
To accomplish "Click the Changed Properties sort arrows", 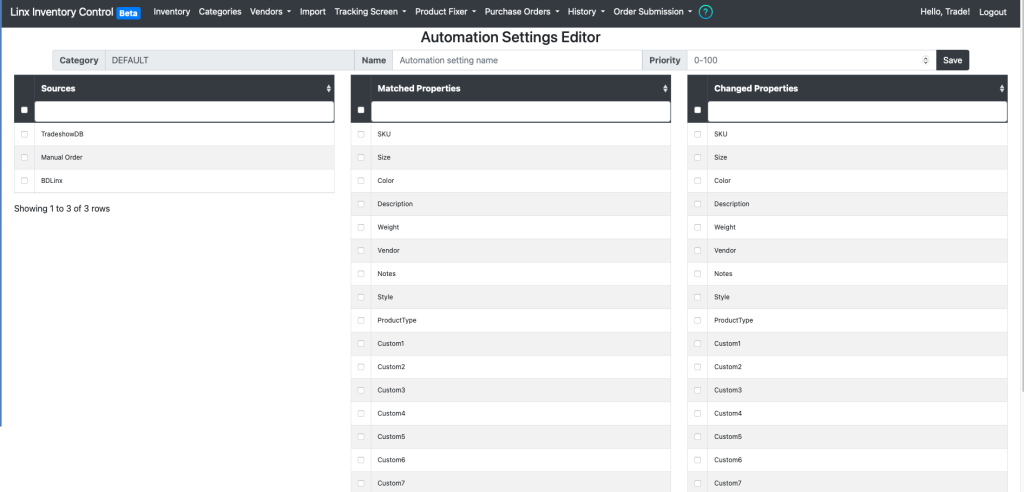I will [x=1002, y=88].
